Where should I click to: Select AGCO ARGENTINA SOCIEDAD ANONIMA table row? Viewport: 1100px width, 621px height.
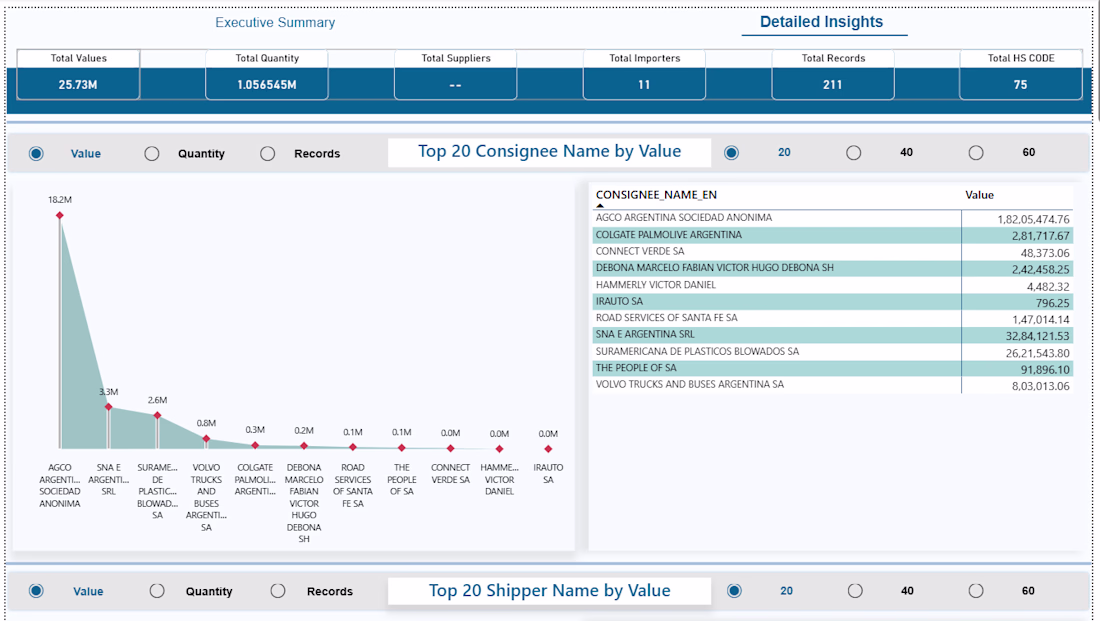[x=833, y=218]
